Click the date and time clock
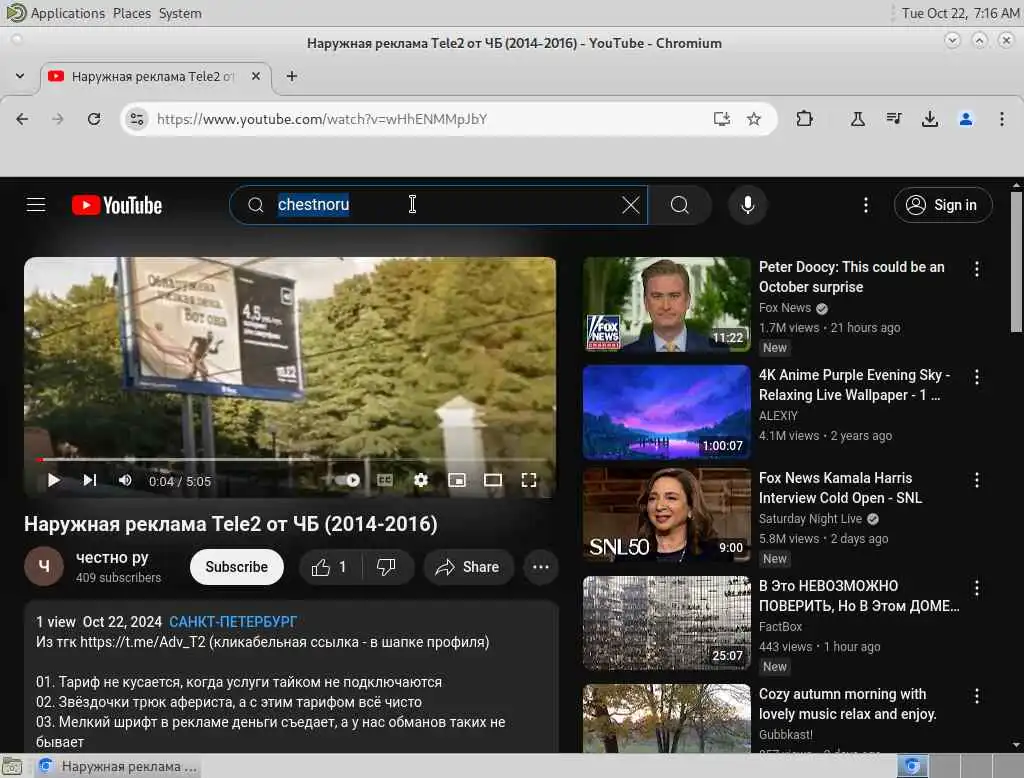 tap(960, 13)
